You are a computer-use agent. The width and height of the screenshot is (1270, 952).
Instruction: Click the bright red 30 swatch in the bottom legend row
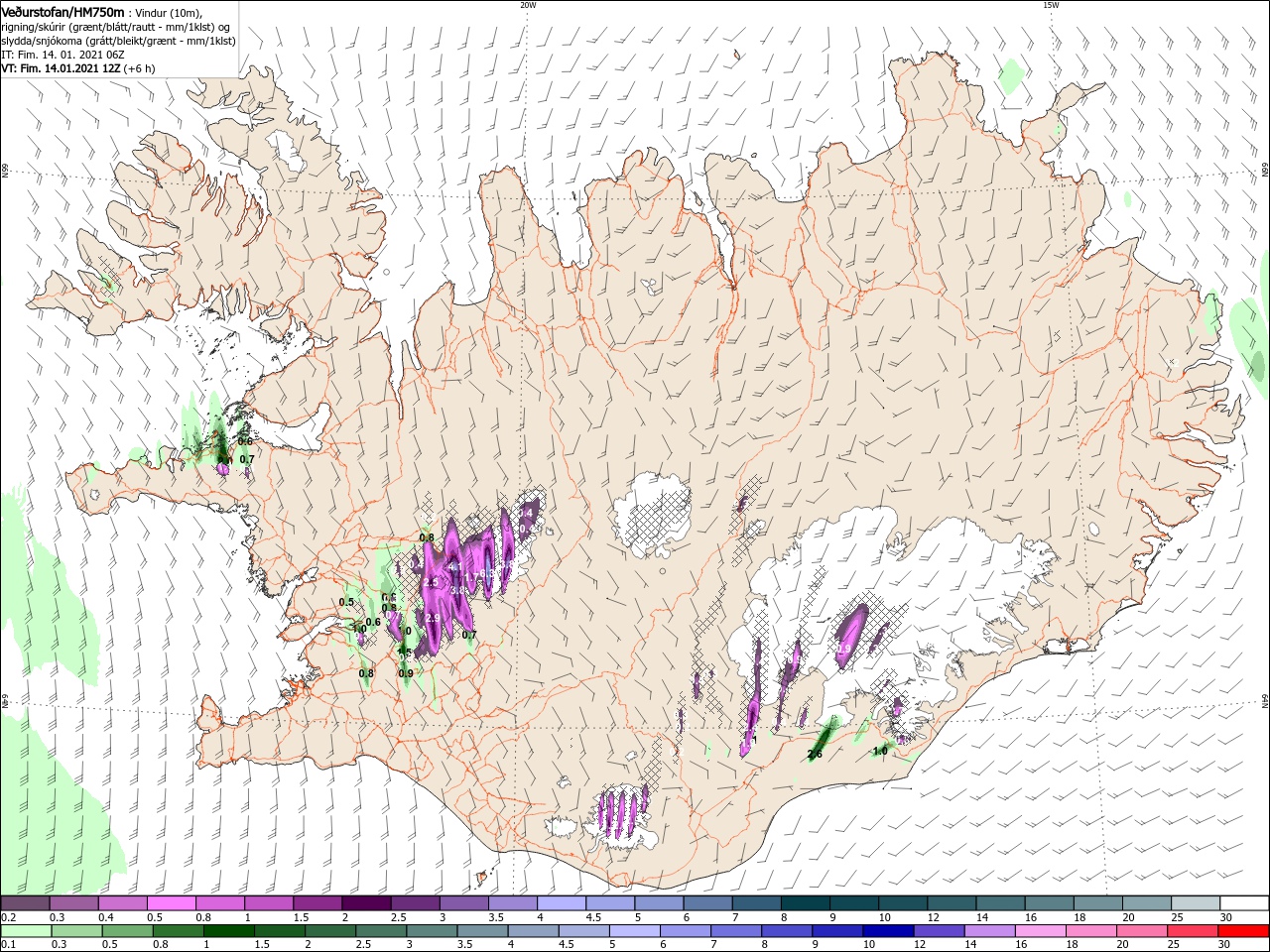(x=1243, y=931)
